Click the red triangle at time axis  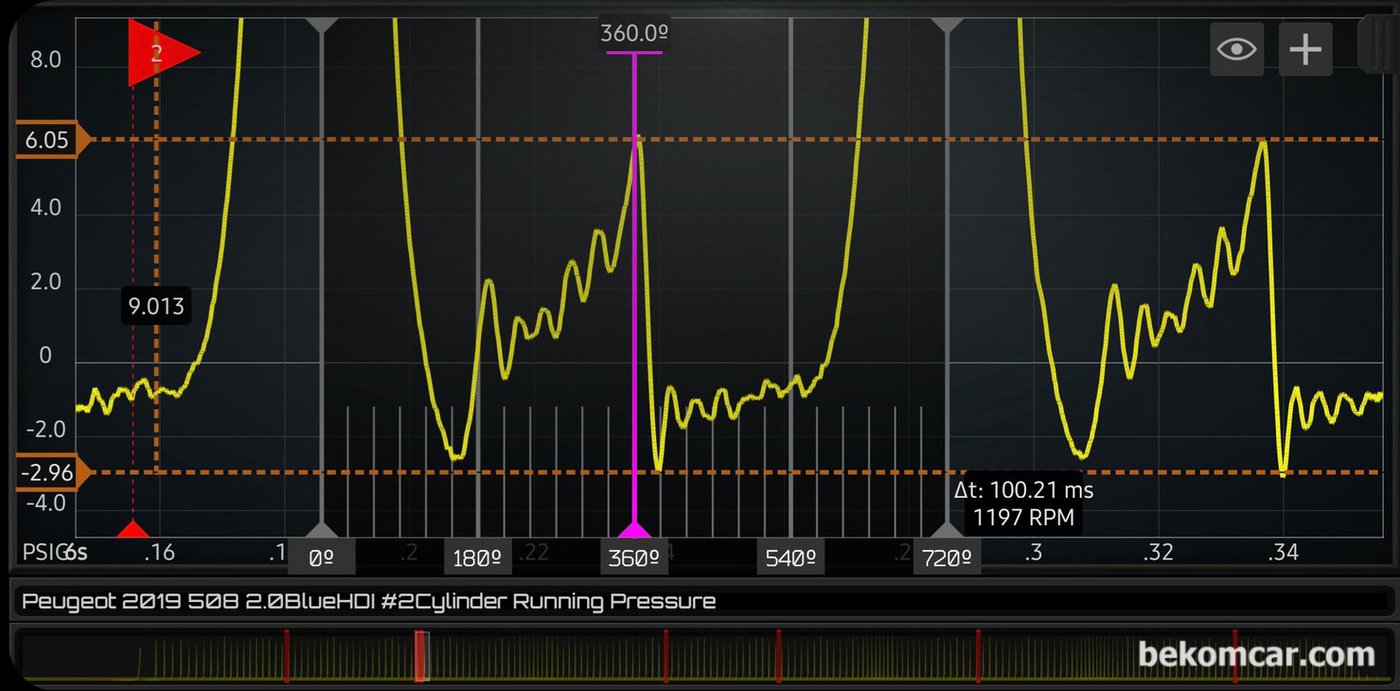tap(133, 529)
